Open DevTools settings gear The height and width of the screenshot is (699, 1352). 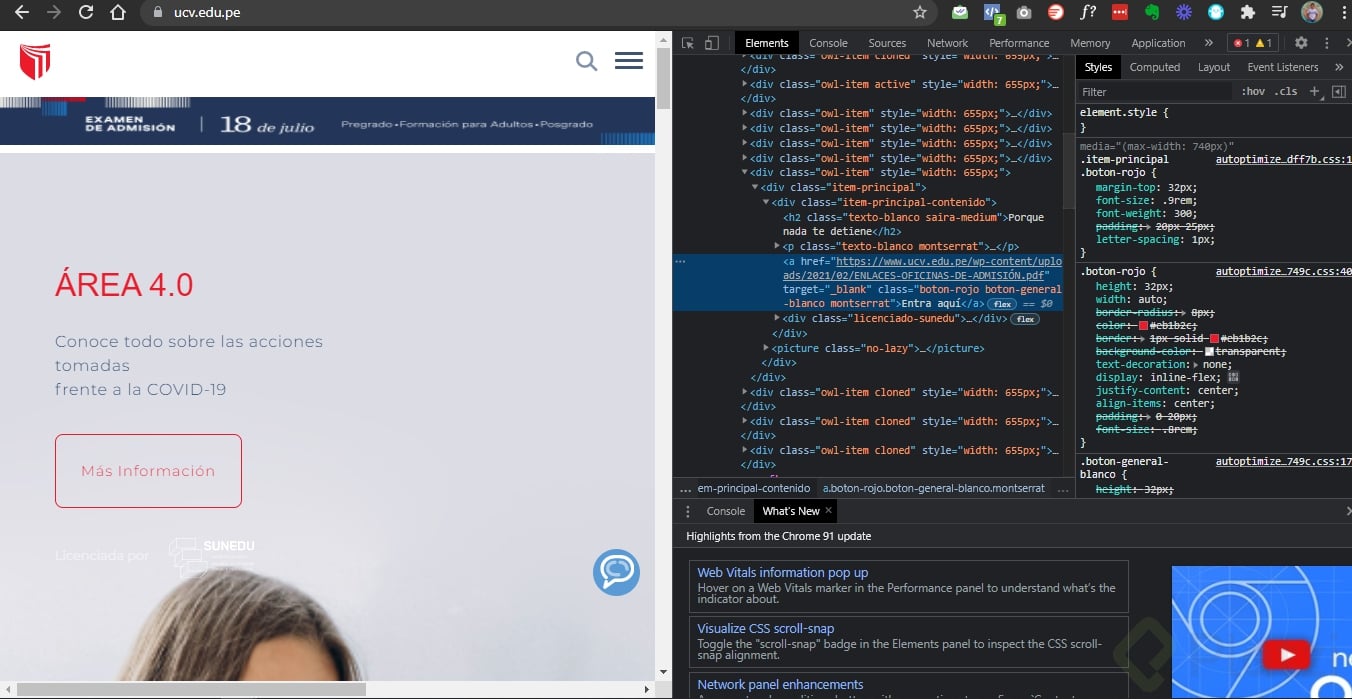tap(1301, 43)
